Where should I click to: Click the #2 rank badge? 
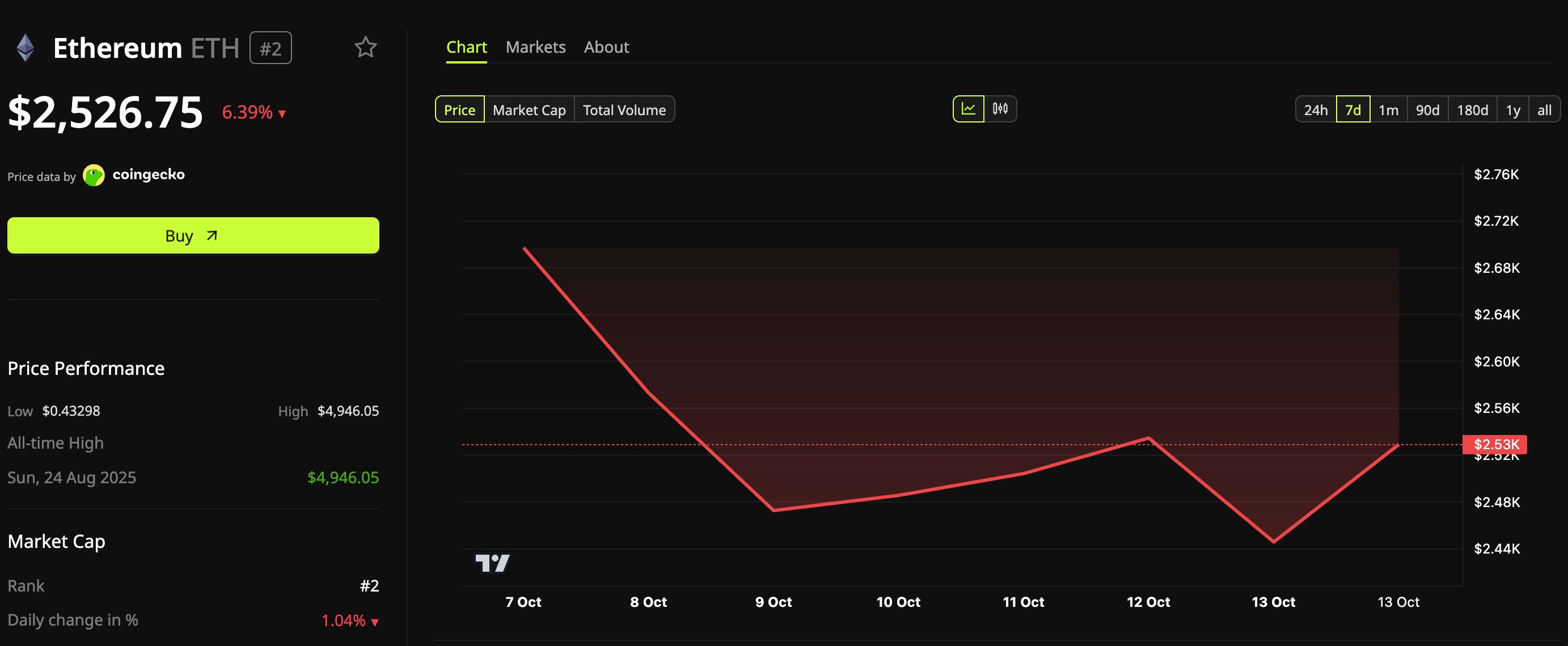(271, 48)
